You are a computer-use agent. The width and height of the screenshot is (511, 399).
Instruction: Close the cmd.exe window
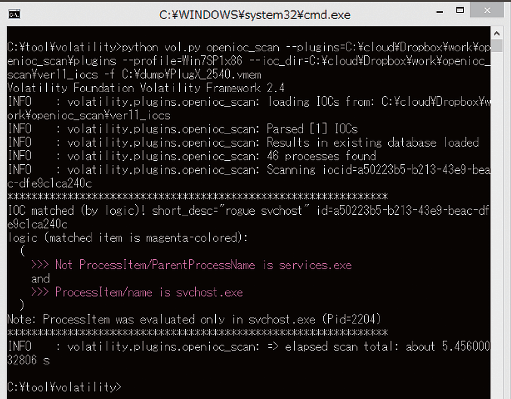(x=487, y=11)
